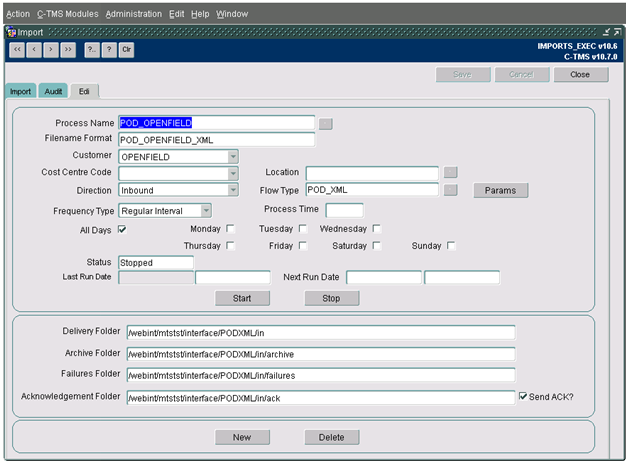Open the Administration menu
Screen dimensions: 626x463
(x=134, y=14)
